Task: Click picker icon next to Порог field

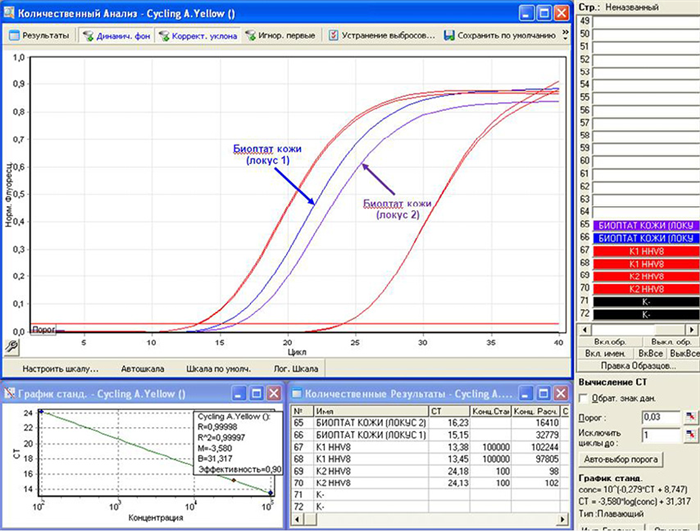Action: click(688, 416)
